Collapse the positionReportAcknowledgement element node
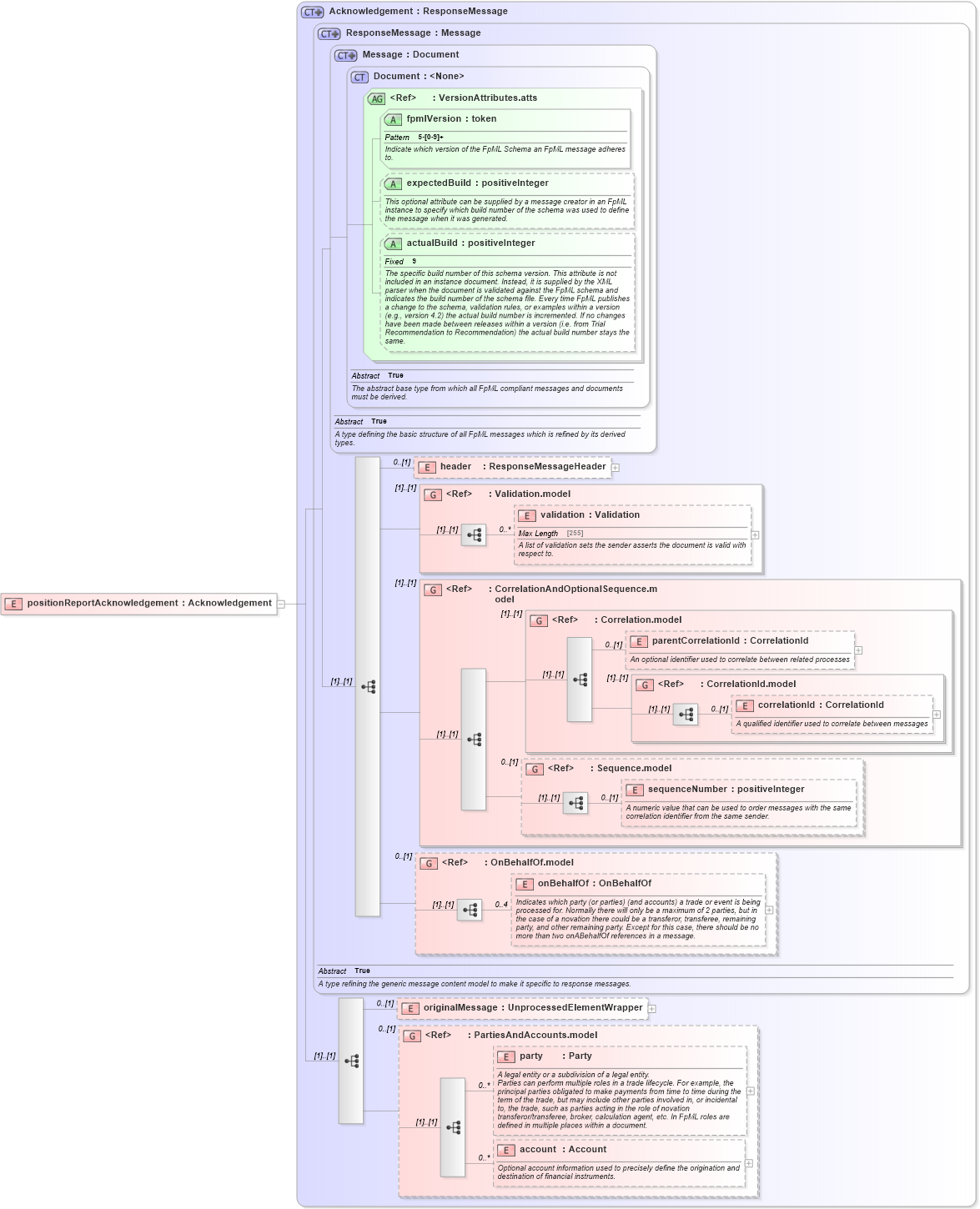 tap(281, 604)
